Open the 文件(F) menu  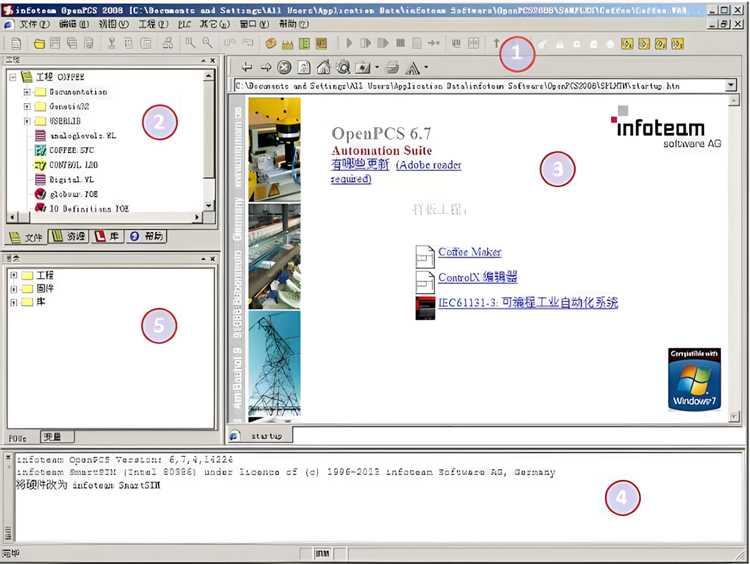point(34,23)
